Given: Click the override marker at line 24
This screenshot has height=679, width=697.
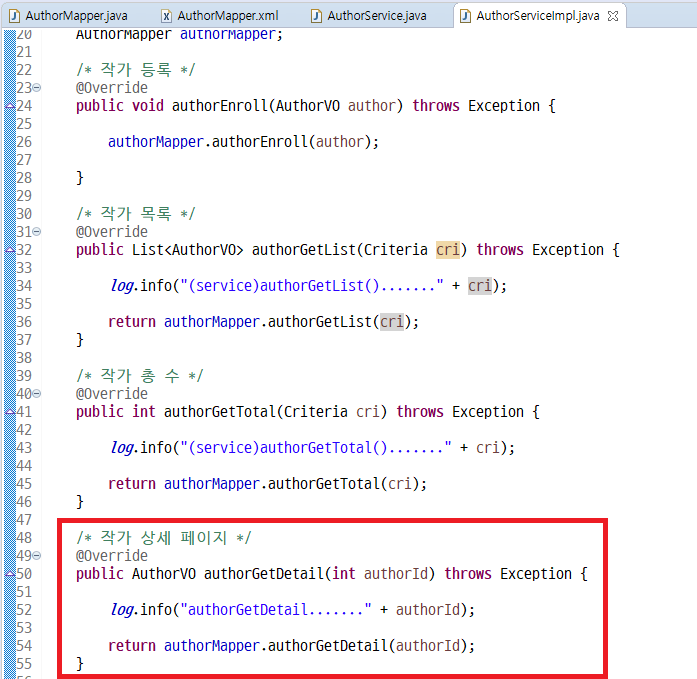Looking at the screenshot, I should pos(10,106).
